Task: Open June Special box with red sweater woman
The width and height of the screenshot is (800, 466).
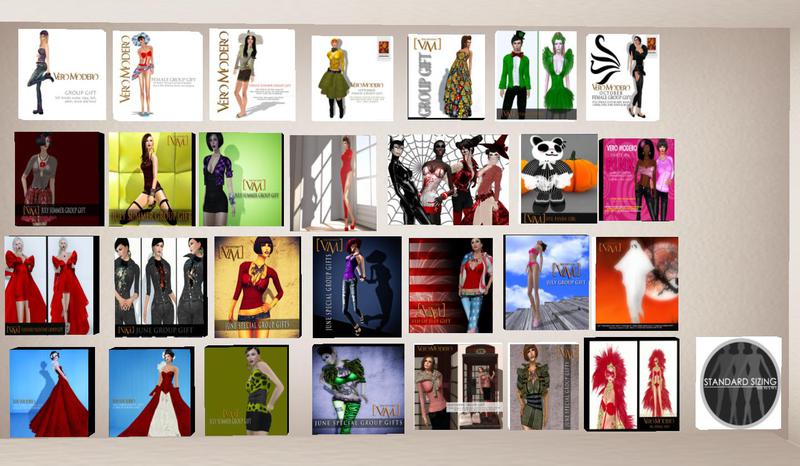Action: point(258,287)
